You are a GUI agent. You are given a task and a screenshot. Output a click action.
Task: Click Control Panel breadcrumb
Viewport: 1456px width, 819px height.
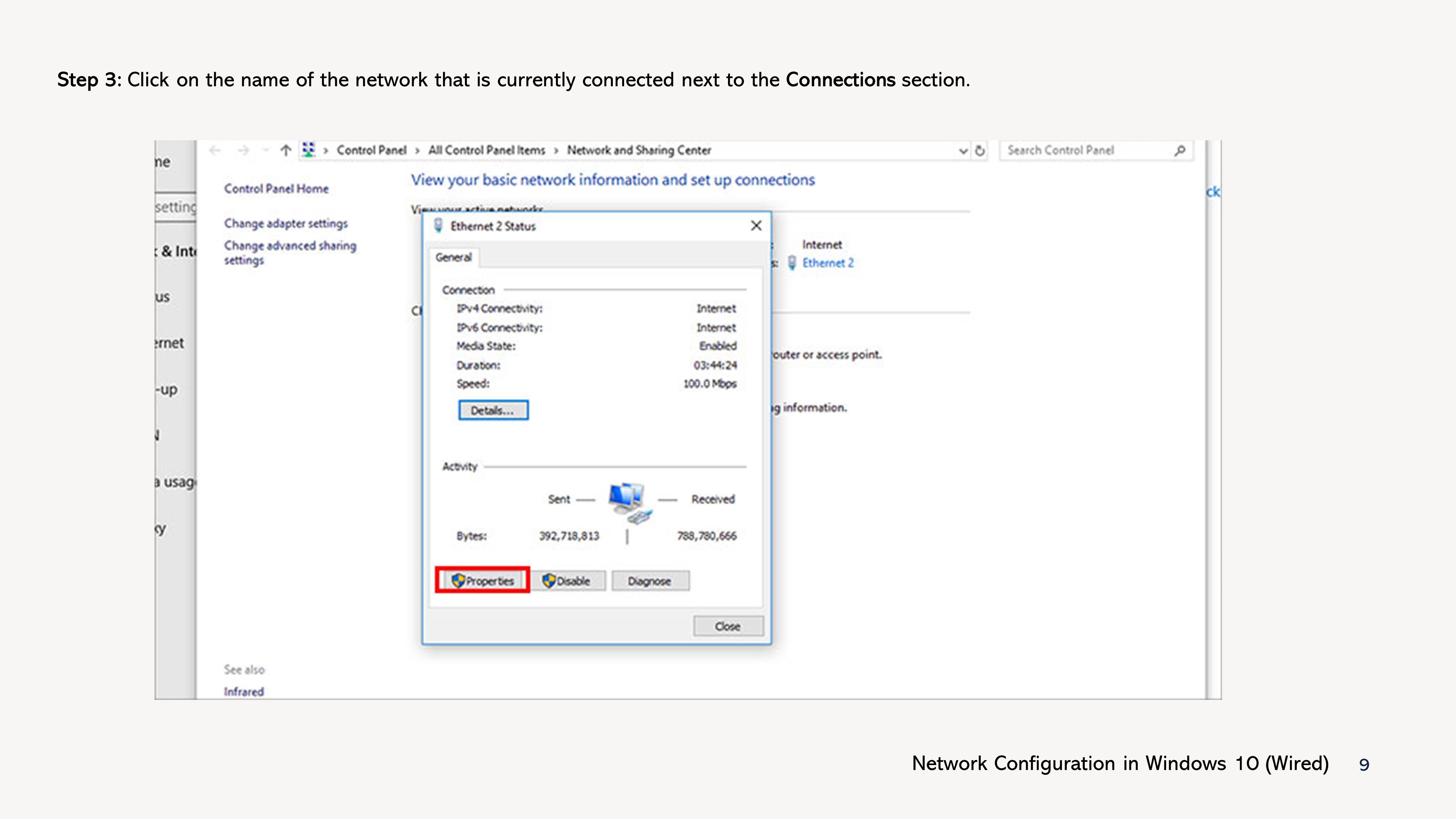372,150
